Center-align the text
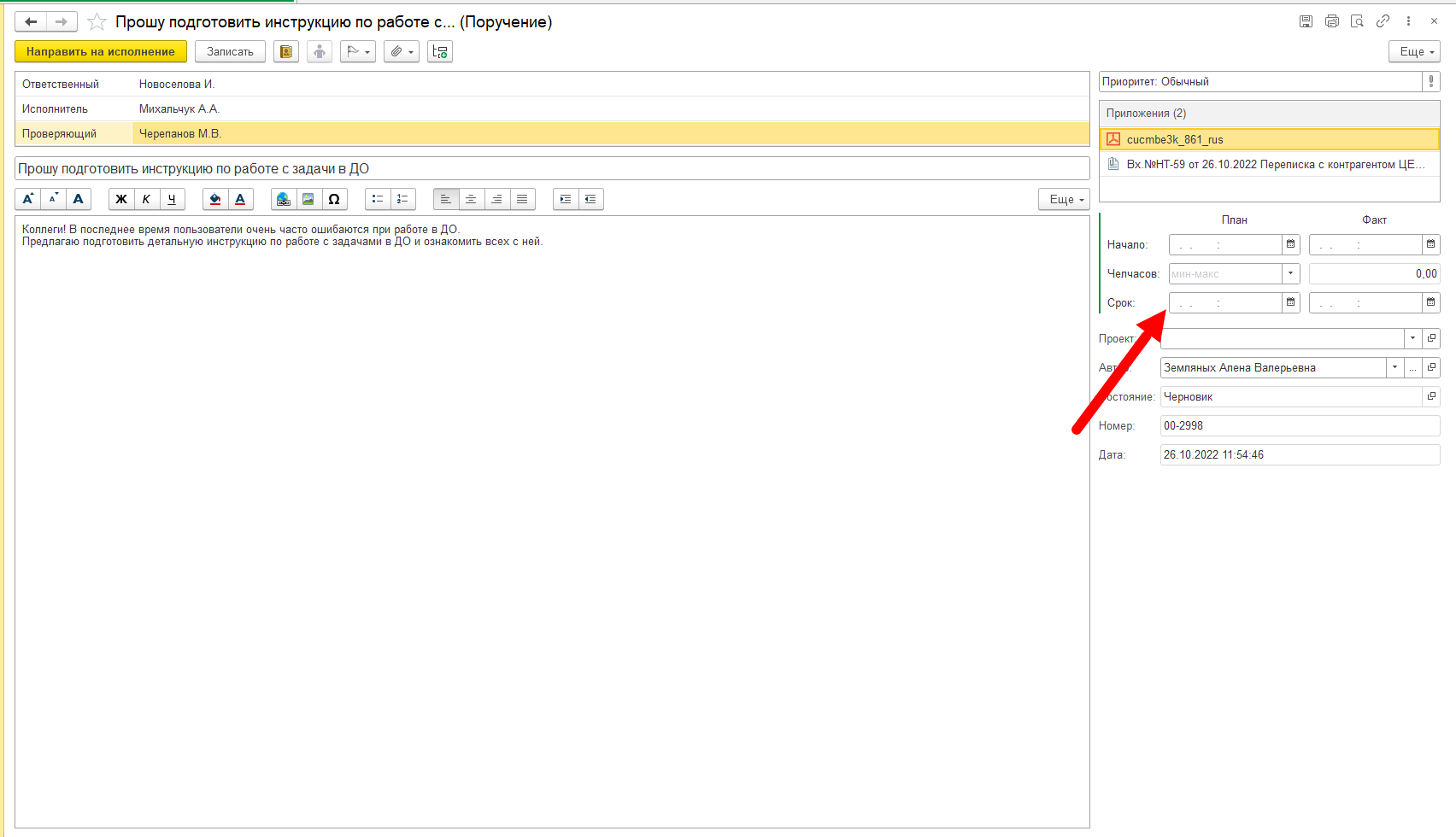1456x837 pixels. tap(471, 199)
